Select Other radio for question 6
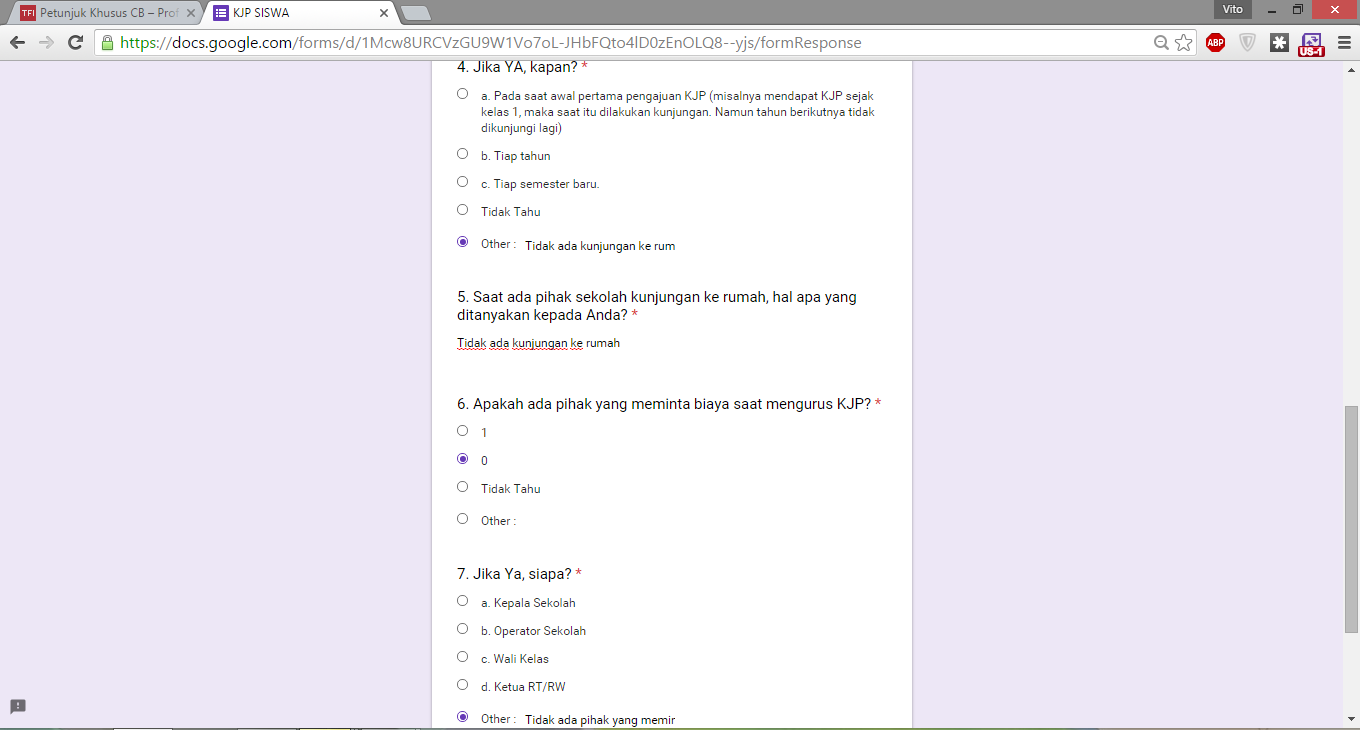Image resolution: width=1360 pixels, height=730 pixels. (462, 519)
